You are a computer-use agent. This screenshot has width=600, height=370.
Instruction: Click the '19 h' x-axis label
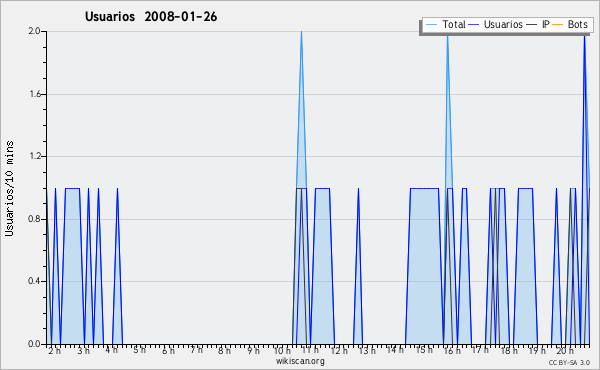(537, 351)
